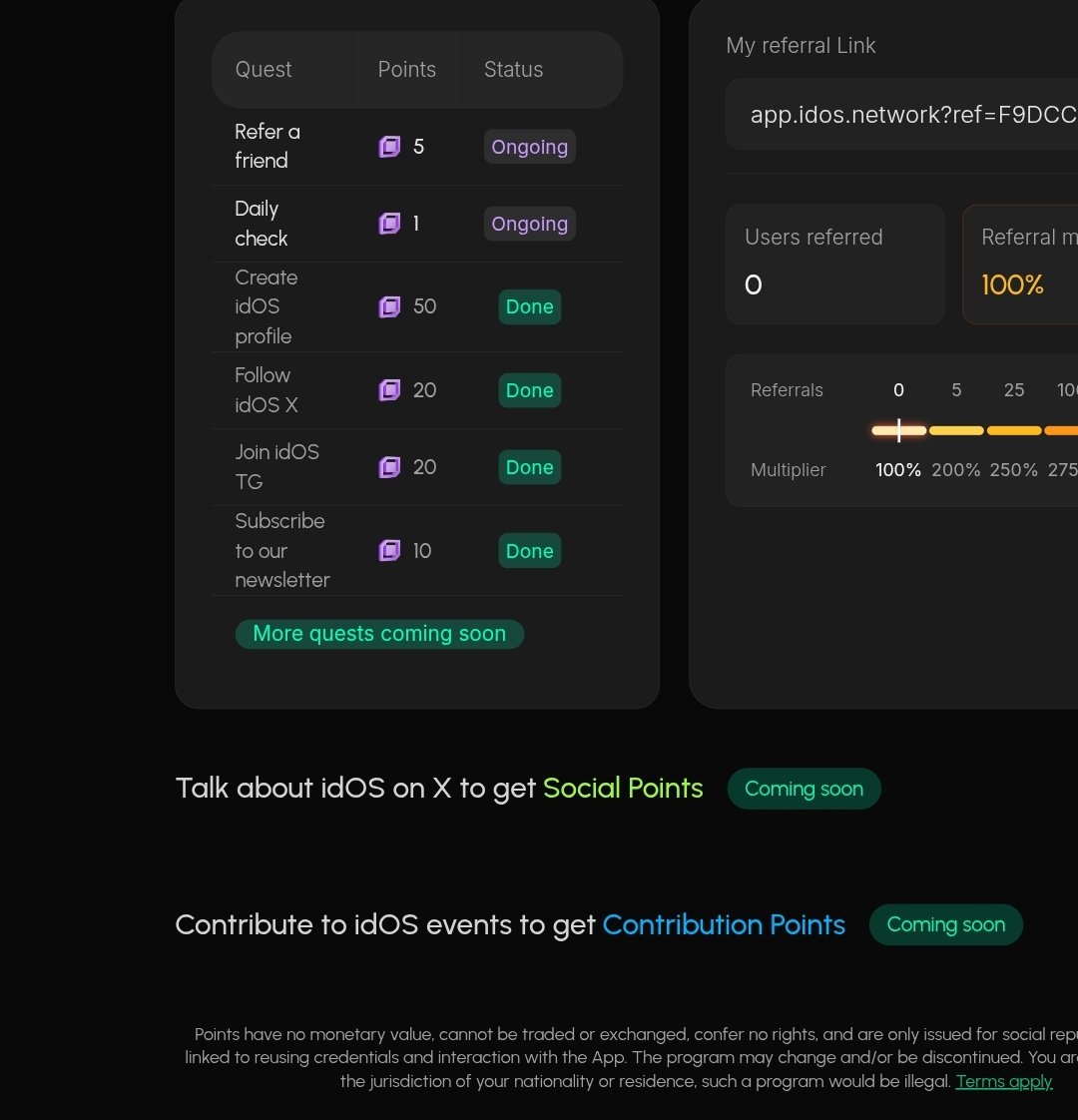Click the third referral progress bar segment
Screen dimensions: 1078x1120
1014,430
